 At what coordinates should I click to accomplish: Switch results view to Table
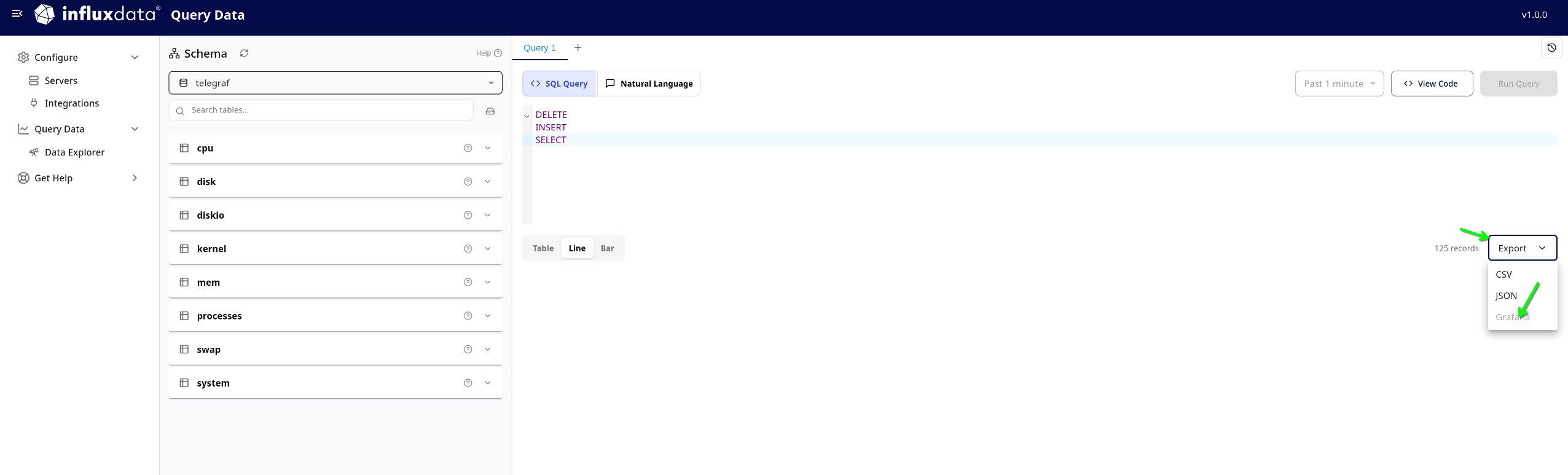543,248
